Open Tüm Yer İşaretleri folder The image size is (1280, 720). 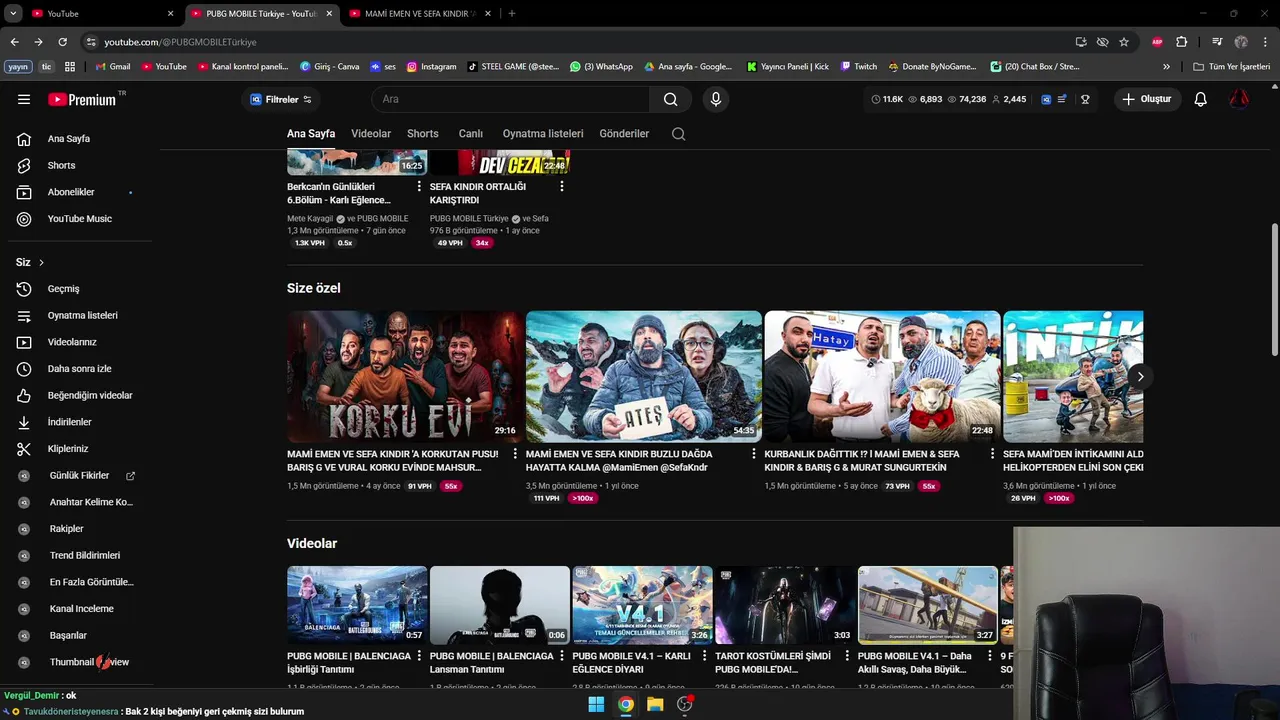1232,67
